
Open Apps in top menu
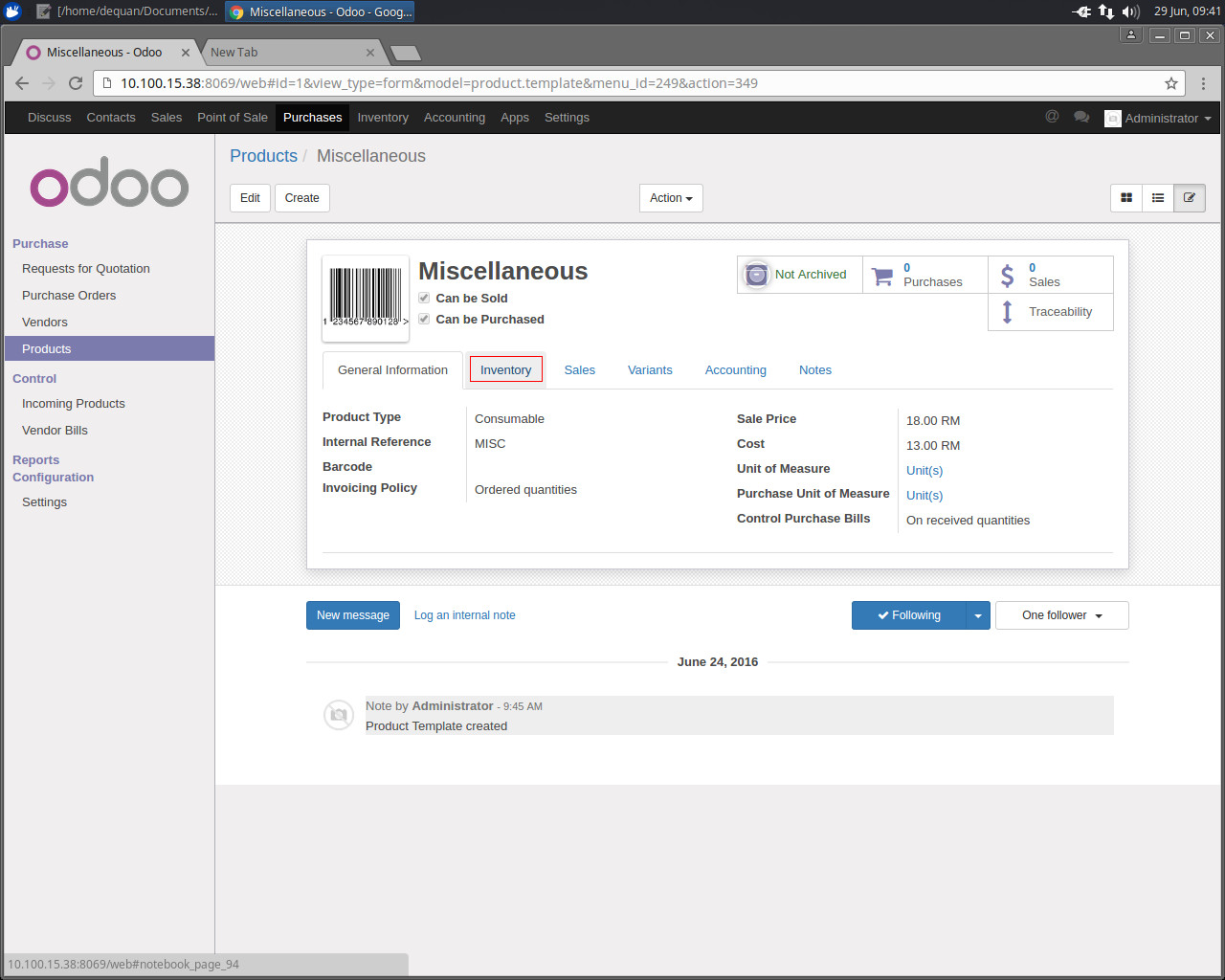515,118
